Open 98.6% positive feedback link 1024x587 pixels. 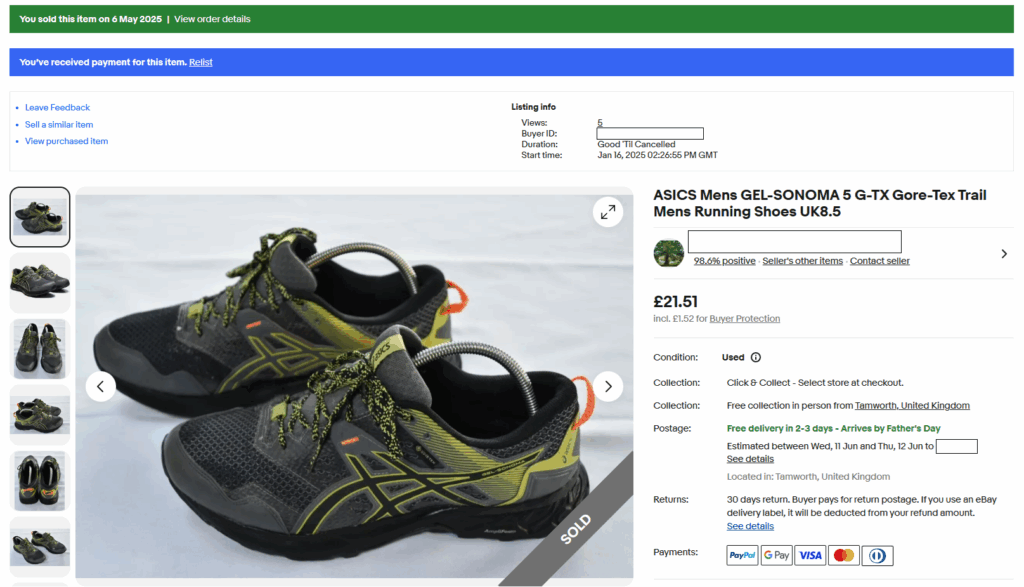pyautogui.click(x=724, y=261)
